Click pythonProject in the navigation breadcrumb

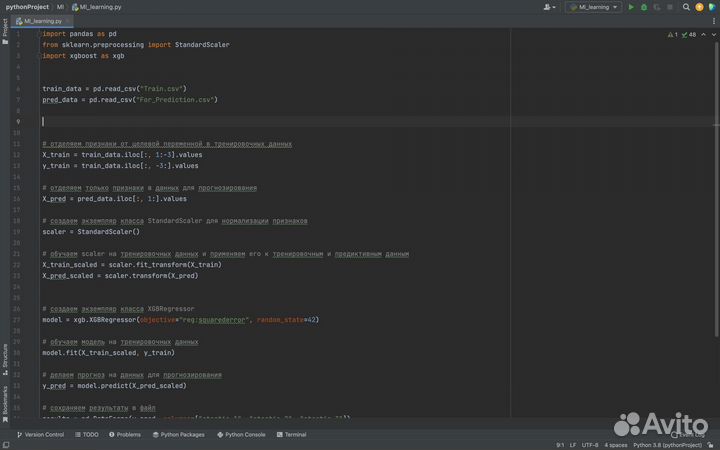point(27,7)
